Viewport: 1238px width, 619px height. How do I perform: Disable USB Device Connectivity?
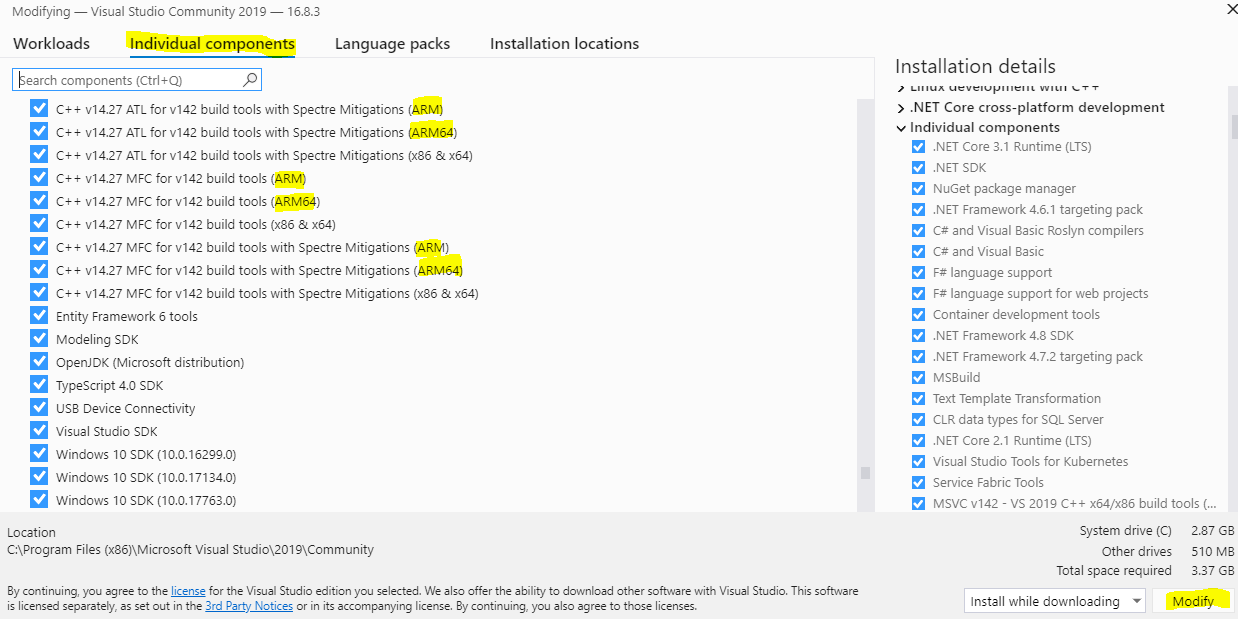(x=39, y=407)
